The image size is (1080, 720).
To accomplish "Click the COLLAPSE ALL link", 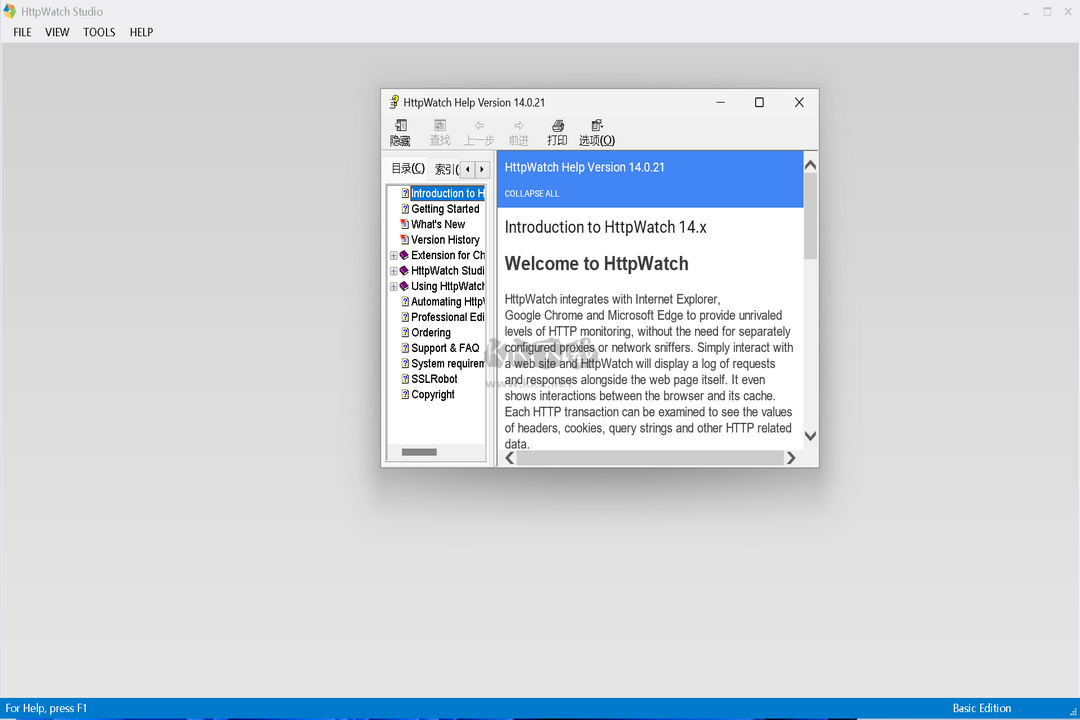I will [531, 193].
